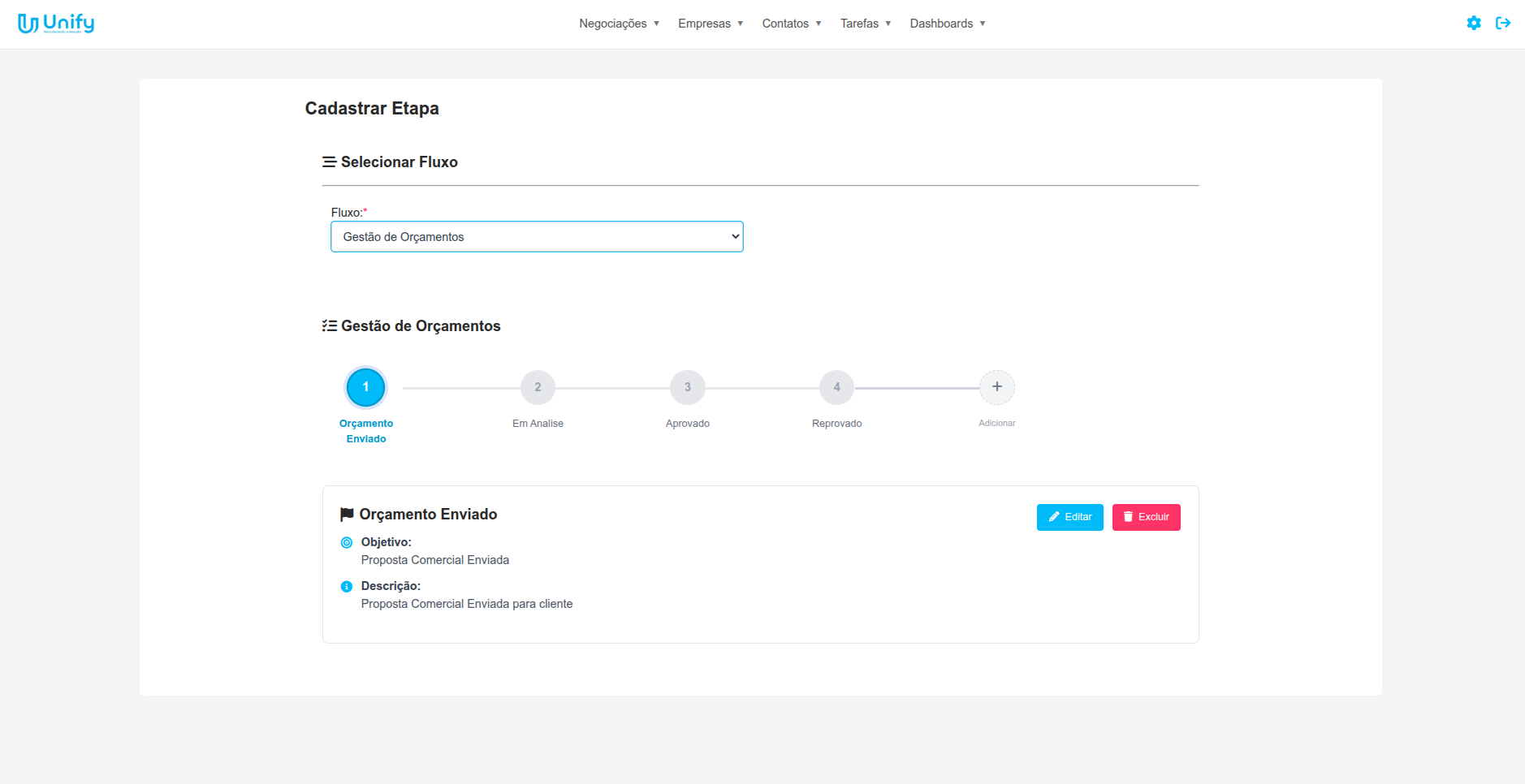This screenshot has height=784, width=1525.
Task: Click the info icon next to Descrição
Action: click(x=347, y=586)
